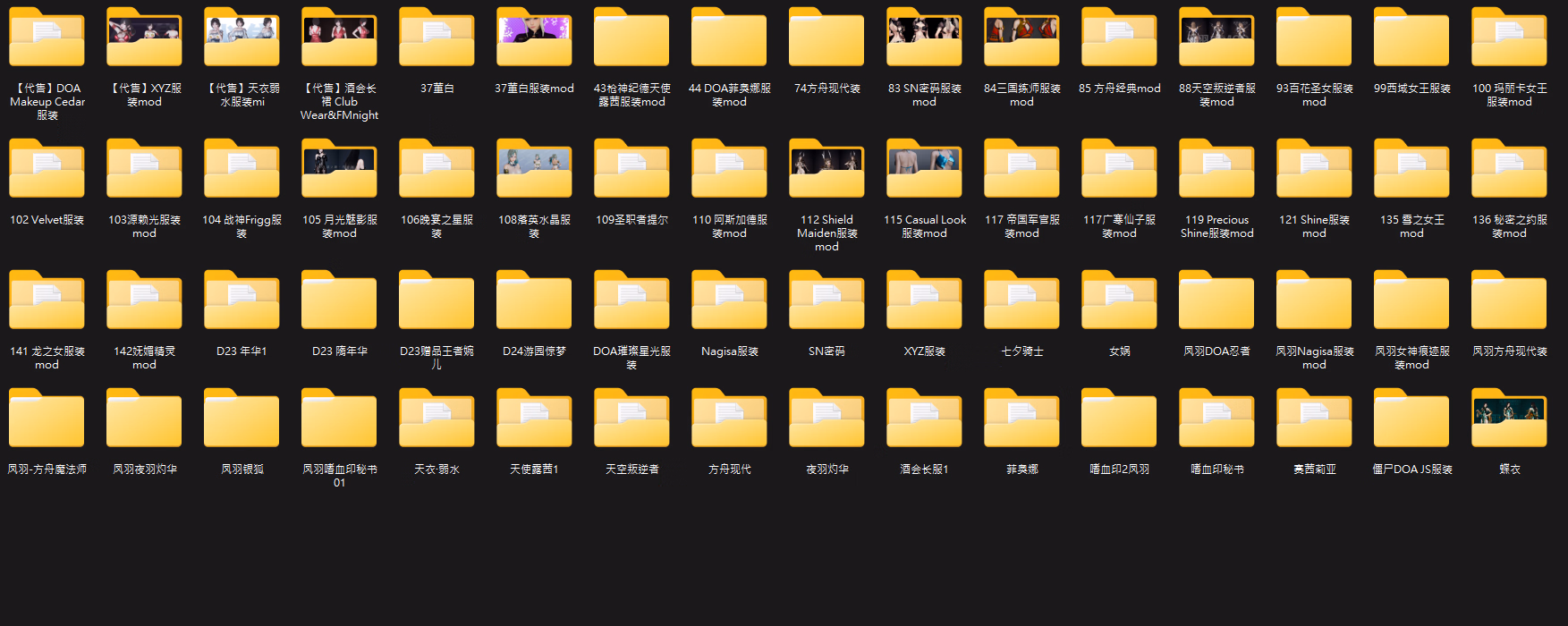
Task: Open the D23 隋年华 folder
Action: [339, 300]
